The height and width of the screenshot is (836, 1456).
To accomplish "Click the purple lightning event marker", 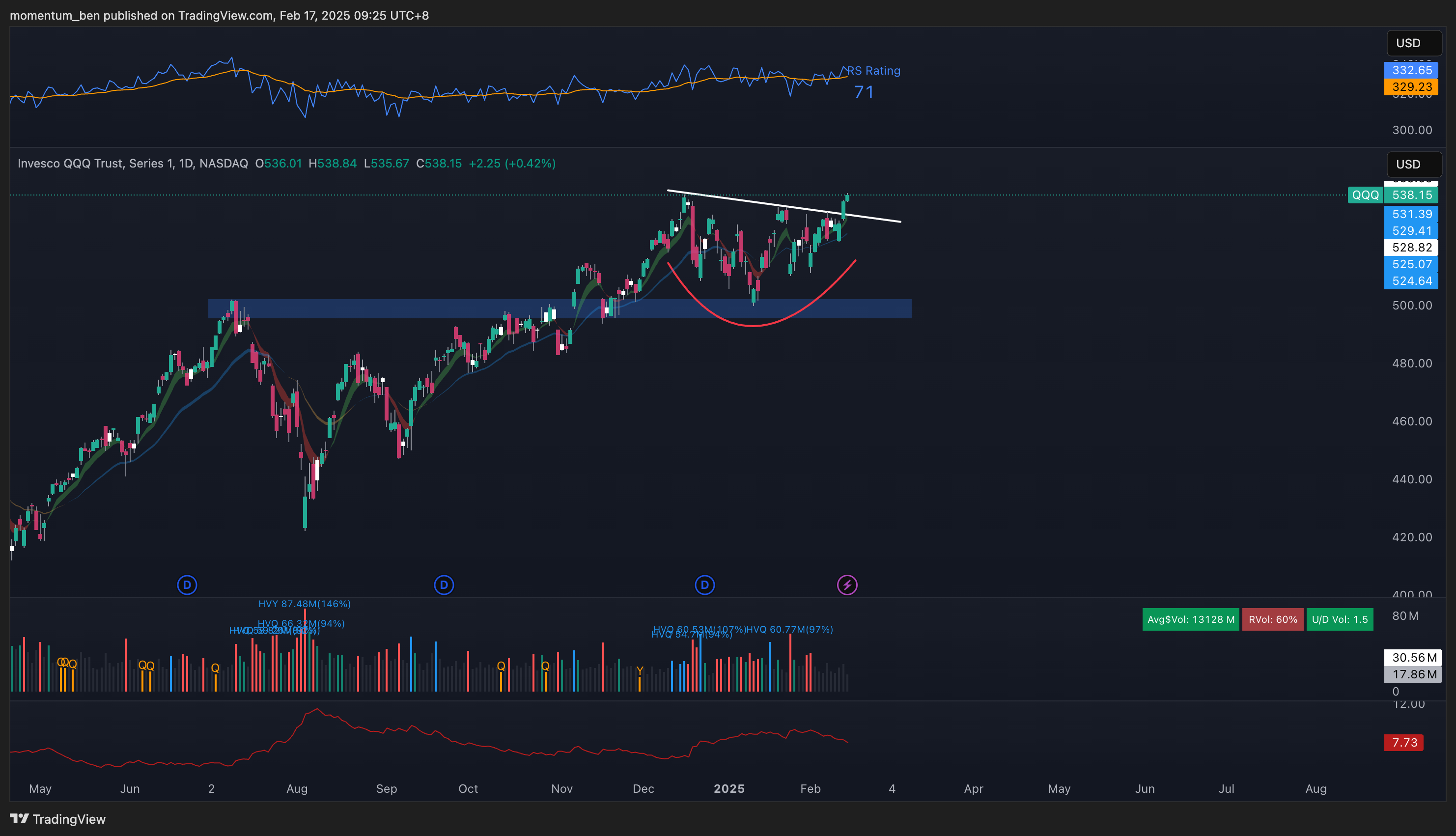I will click(x=847, y=585).
